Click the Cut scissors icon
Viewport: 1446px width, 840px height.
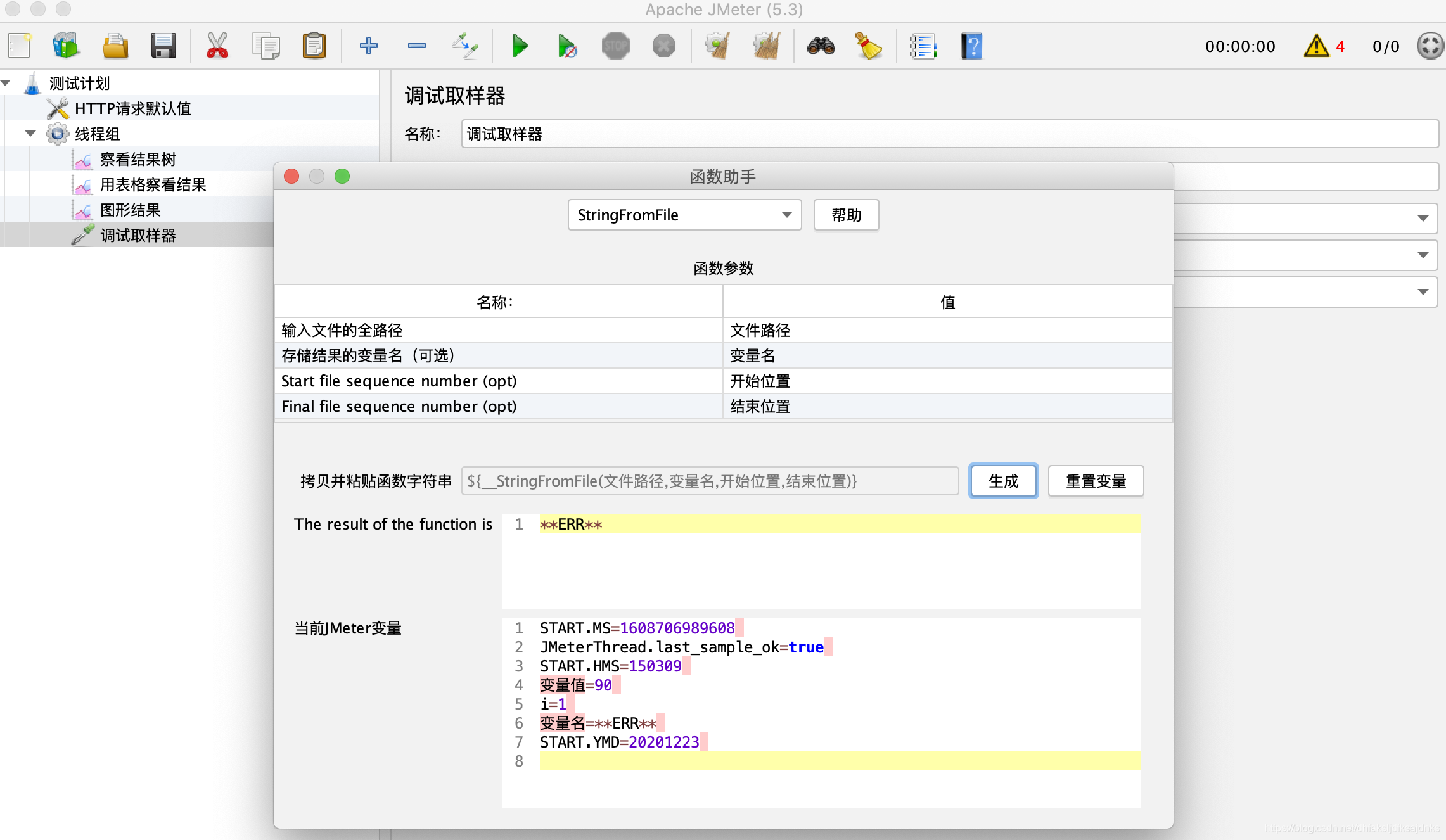(217, 46)
